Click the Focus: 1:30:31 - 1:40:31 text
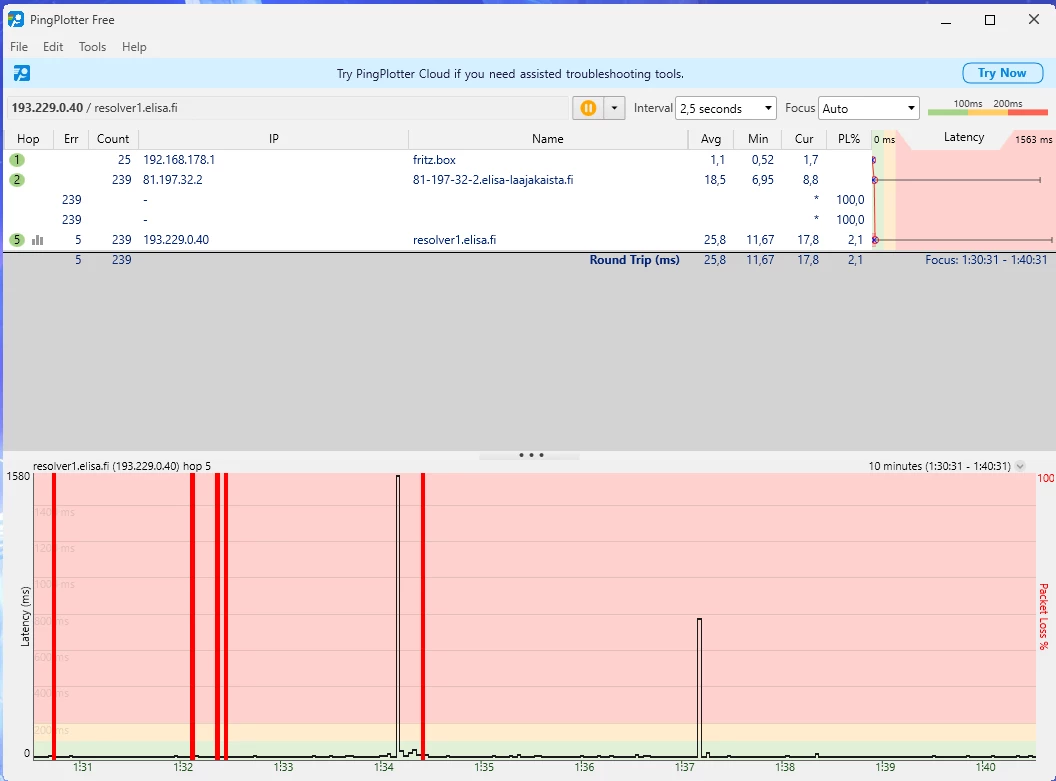The height and width of the screenshot is (781, 1056). (986, 260)
